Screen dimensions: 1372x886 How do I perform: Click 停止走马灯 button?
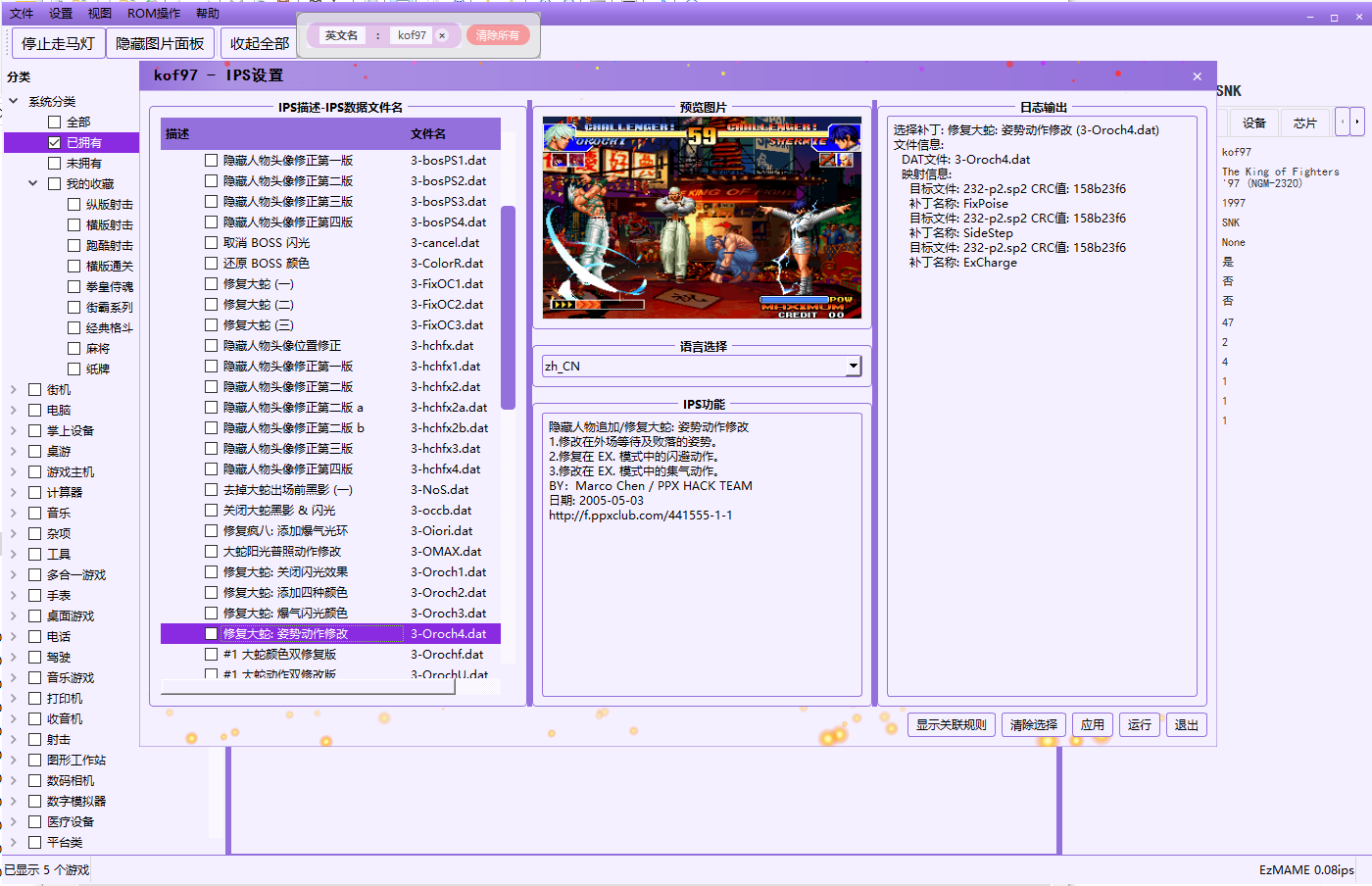point(59,43)
